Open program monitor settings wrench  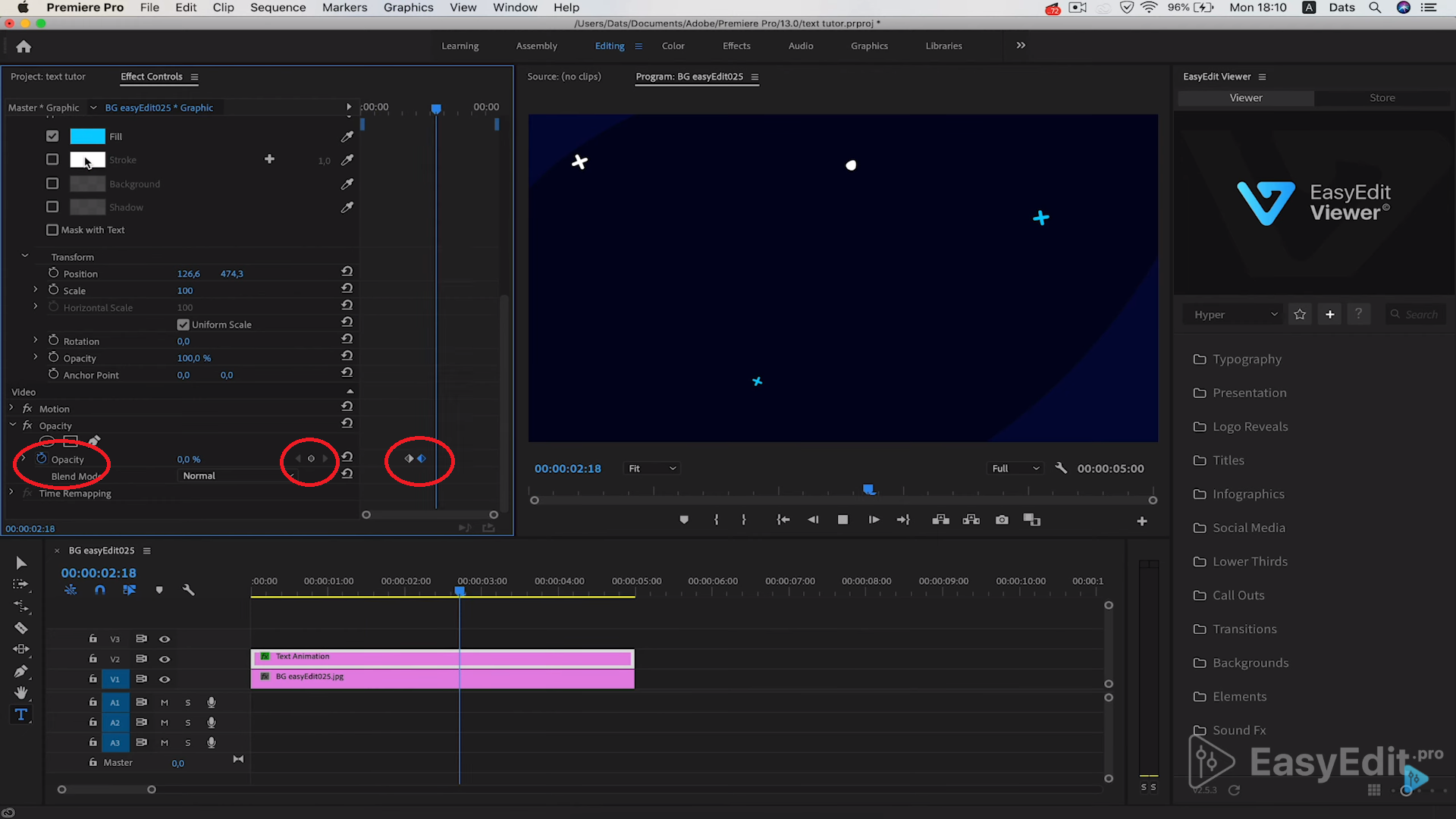(x=1061, y=468)
